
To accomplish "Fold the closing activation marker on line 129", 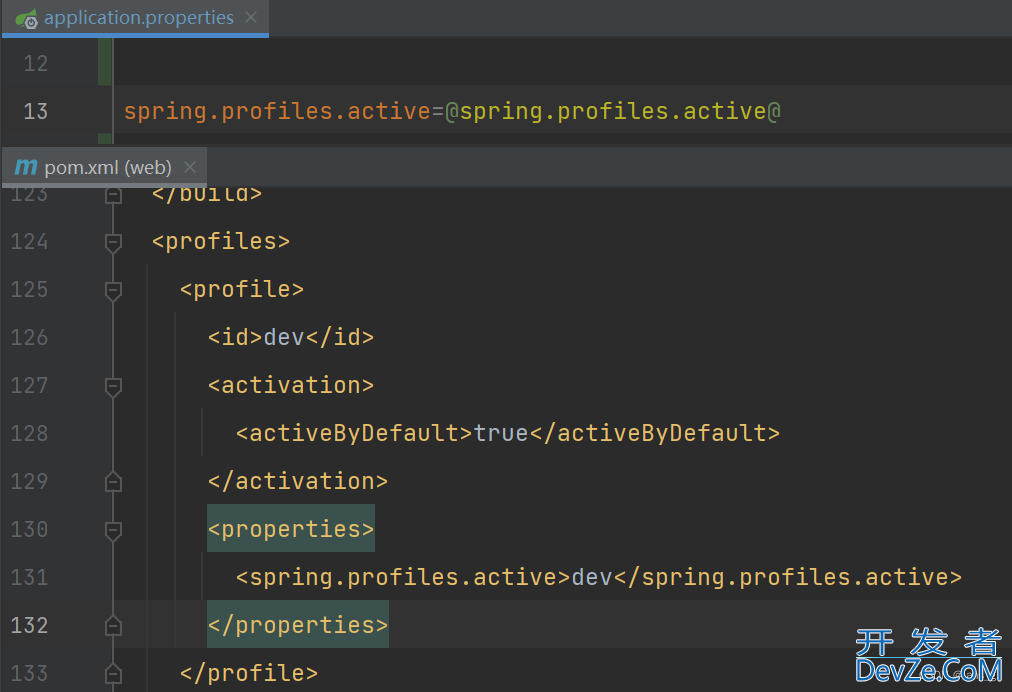I will (114, 482).
